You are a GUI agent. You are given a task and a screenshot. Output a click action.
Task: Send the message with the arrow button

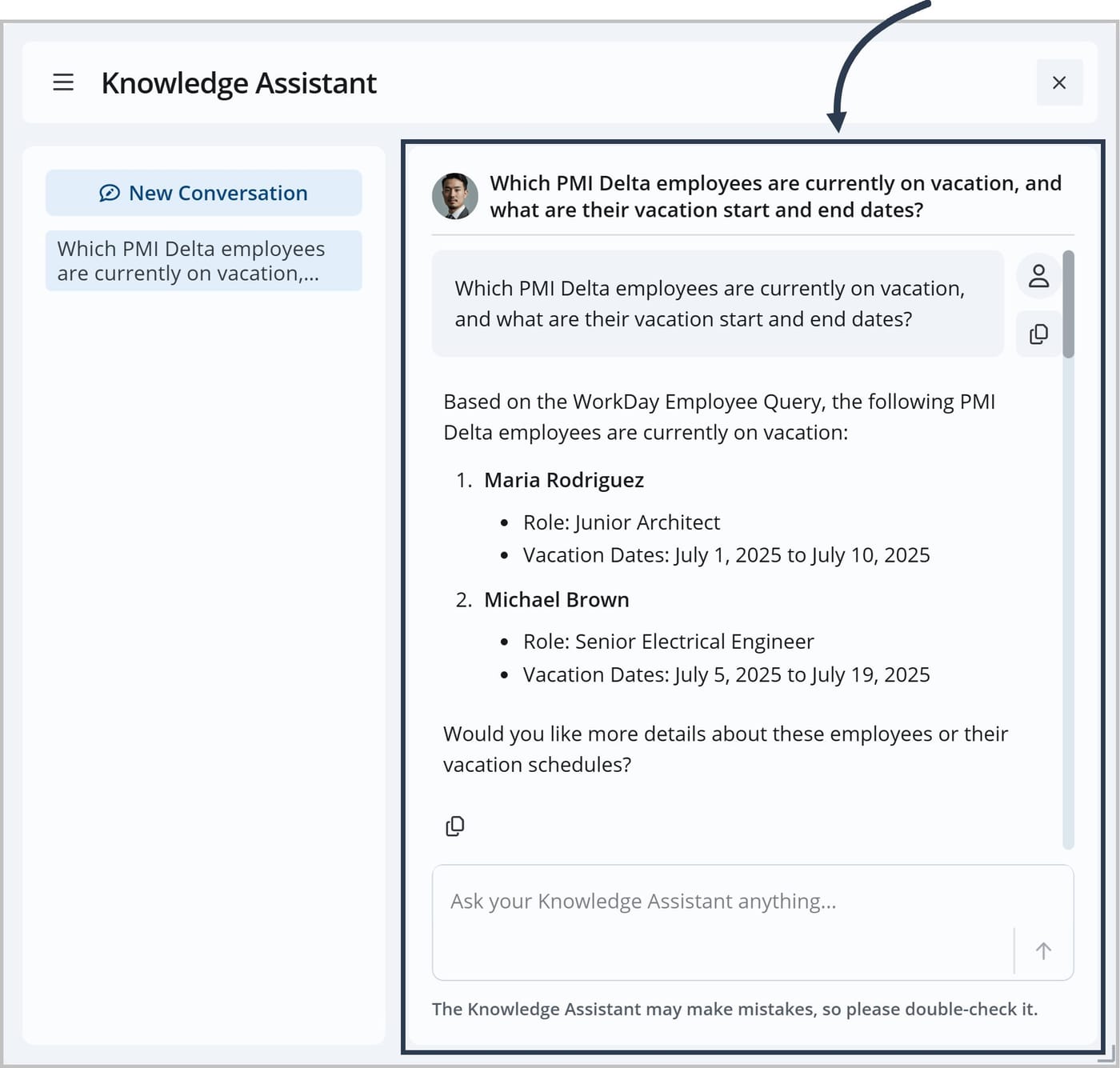tap(1043, 950)
